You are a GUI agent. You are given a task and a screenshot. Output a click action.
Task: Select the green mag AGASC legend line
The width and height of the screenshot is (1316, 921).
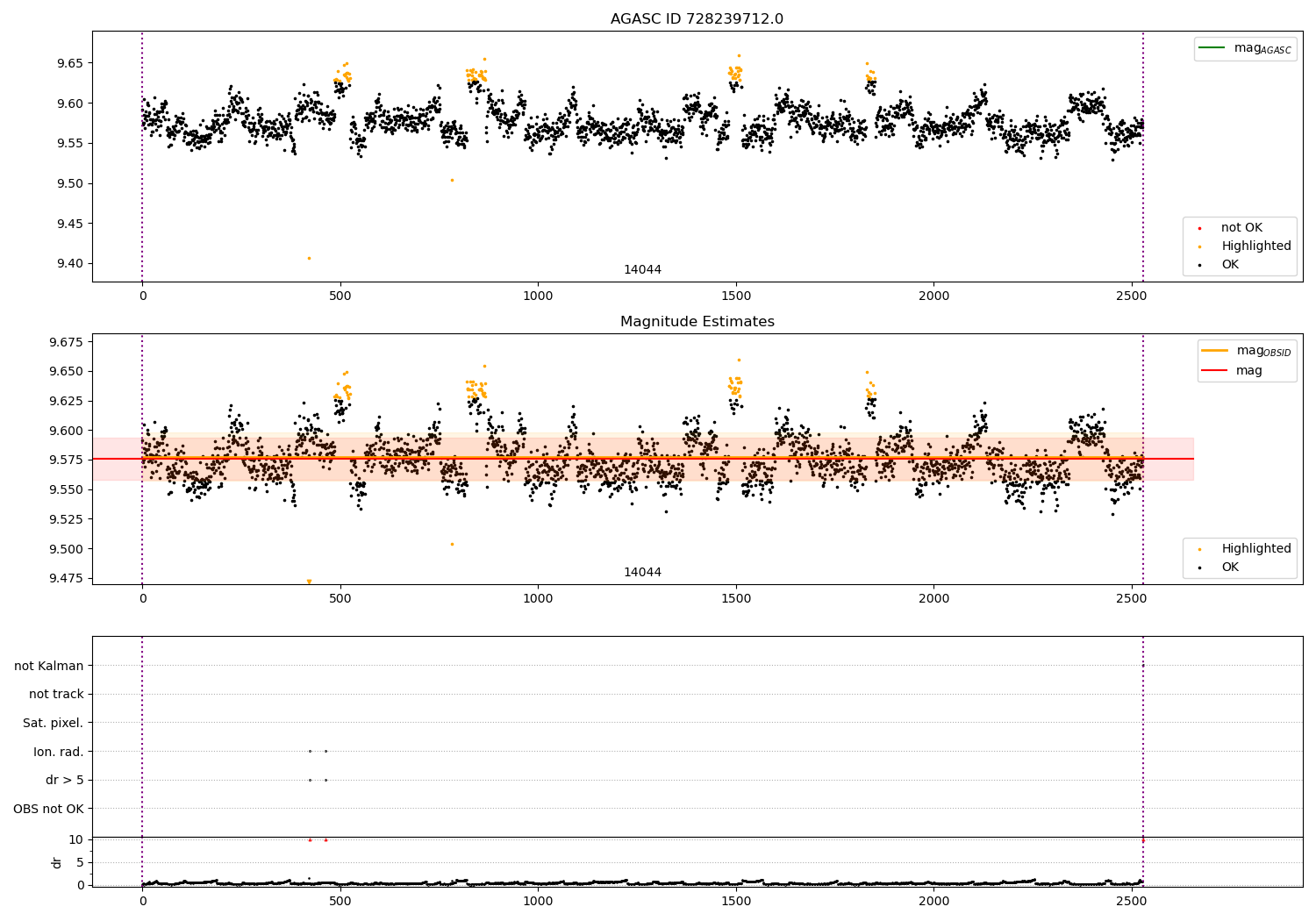point(1212,48)
